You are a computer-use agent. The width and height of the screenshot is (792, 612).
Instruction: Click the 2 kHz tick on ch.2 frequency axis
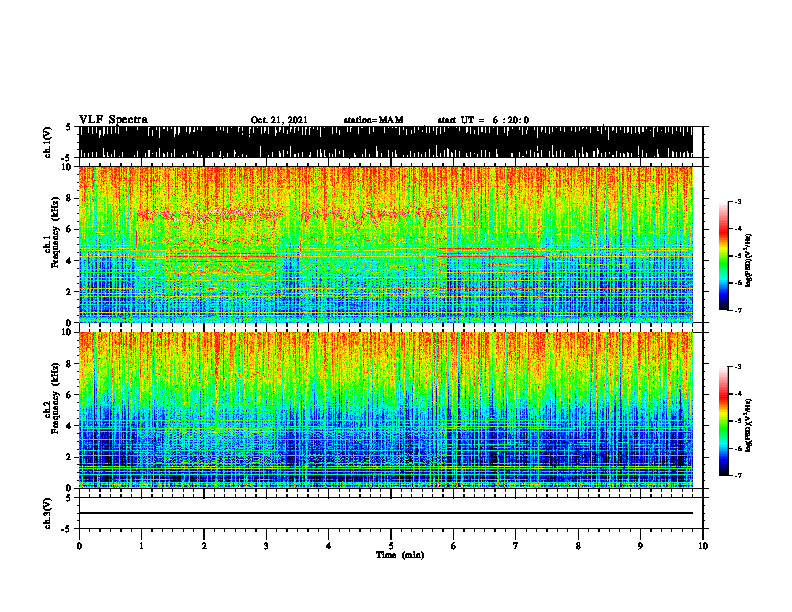coord(70,457)
